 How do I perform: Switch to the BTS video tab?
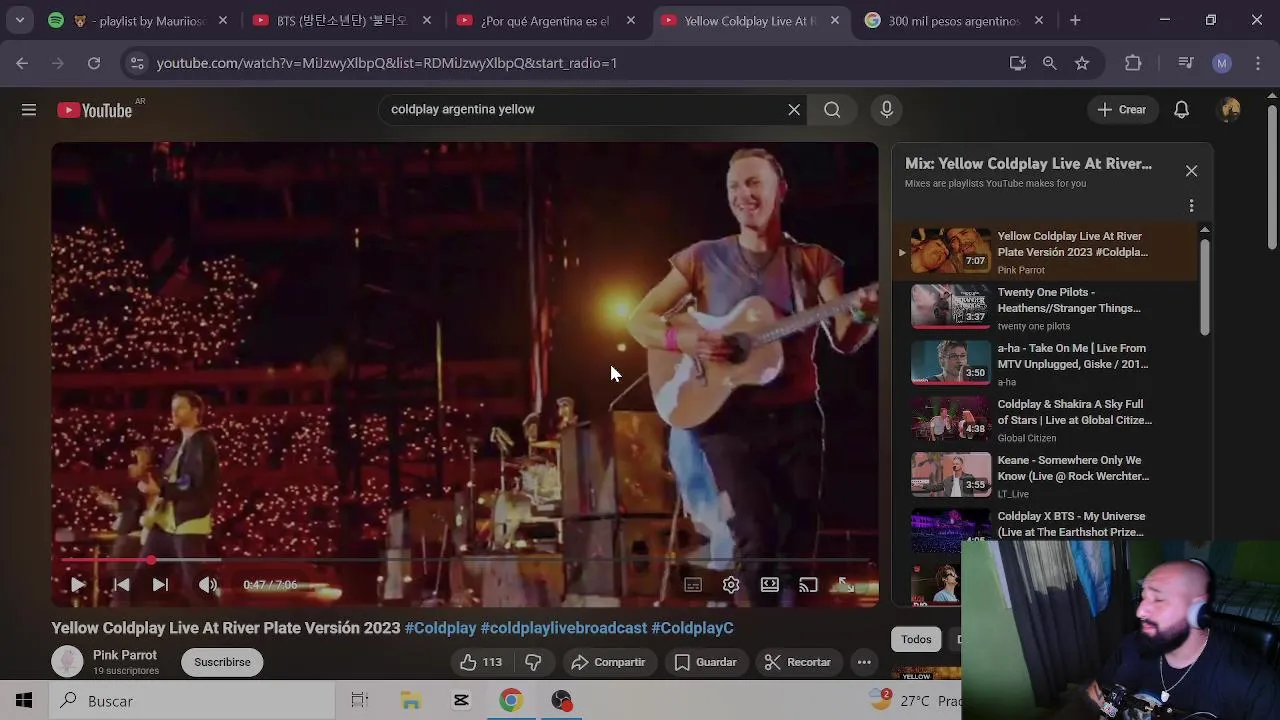(340, 20)
